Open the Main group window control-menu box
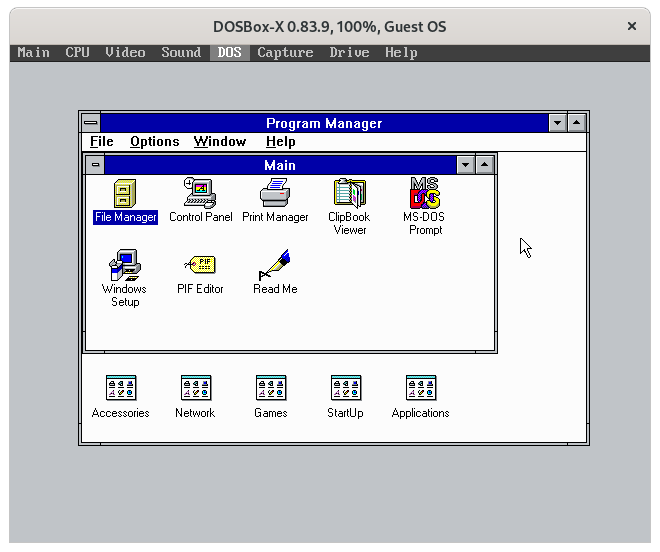 pos(95,165)
